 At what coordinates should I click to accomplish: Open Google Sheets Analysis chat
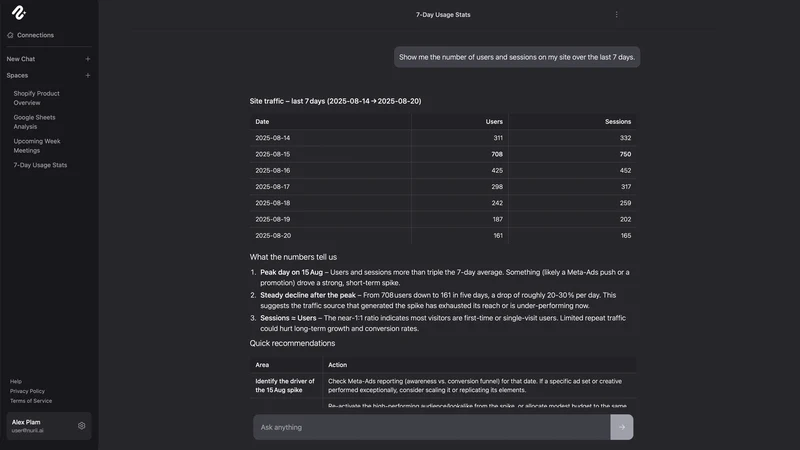[34, 122]
